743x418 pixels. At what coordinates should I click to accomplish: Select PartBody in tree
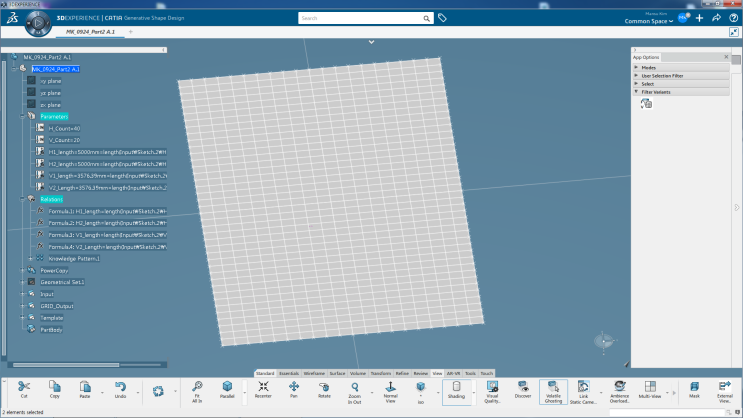[51, 330]
